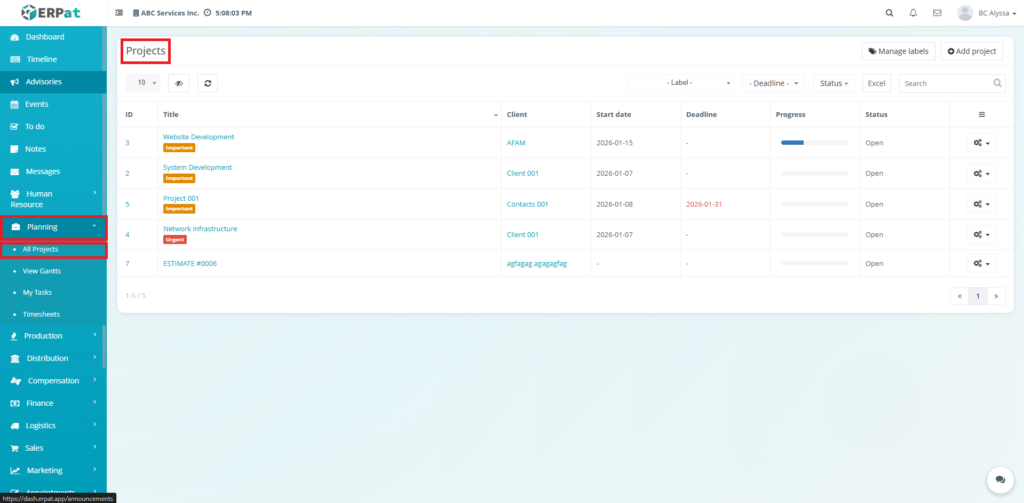Select View Gantts in Planning submenu
Image resolution: width=1024 pixels, height=503 pixels.
pos(41,271)
